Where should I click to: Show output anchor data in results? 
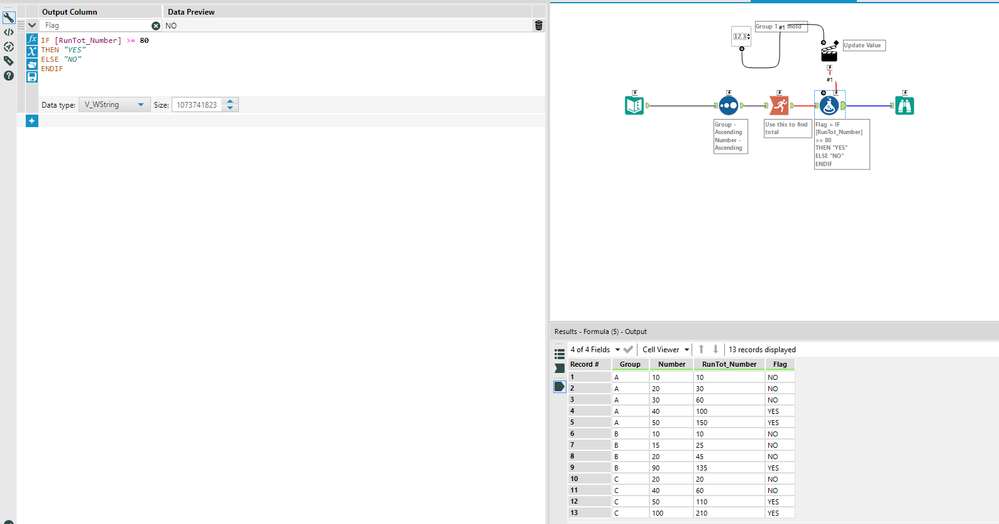pos(559,386)
